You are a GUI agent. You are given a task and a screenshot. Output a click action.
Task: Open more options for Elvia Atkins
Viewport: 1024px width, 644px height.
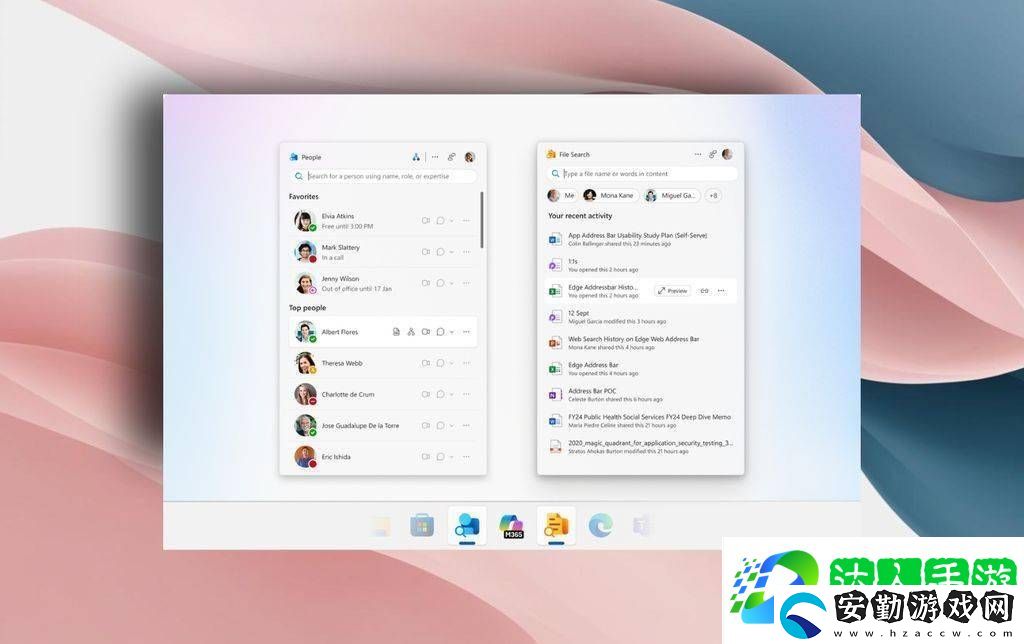coord(466,221)
